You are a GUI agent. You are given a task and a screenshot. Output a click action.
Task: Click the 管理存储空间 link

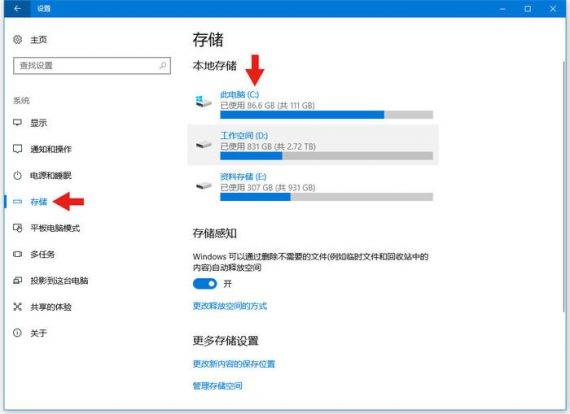coord(217,385)
